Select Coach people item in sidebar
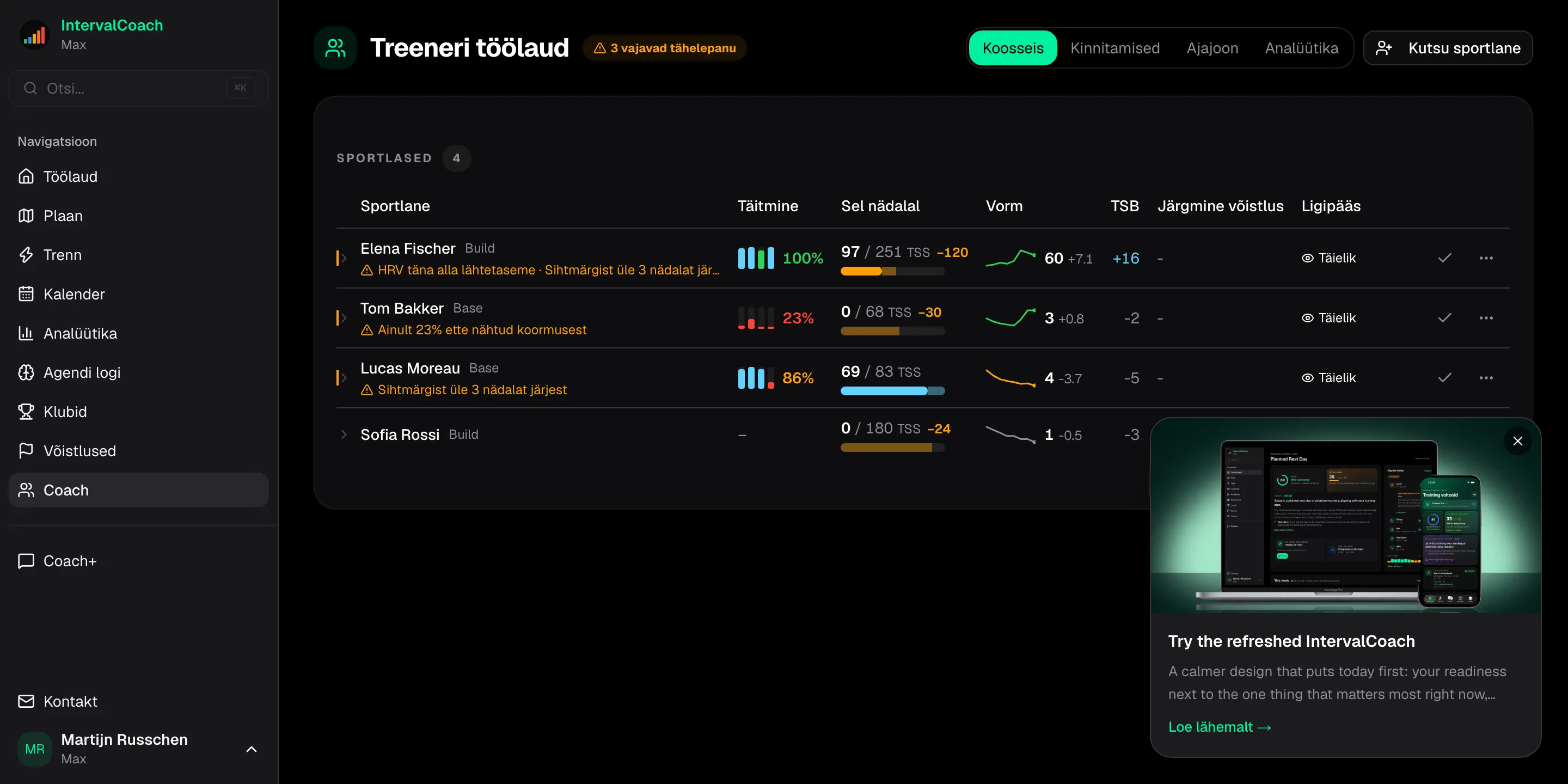Image resolution: width=1568 pixels, height=784 pixels. (138, 490)
